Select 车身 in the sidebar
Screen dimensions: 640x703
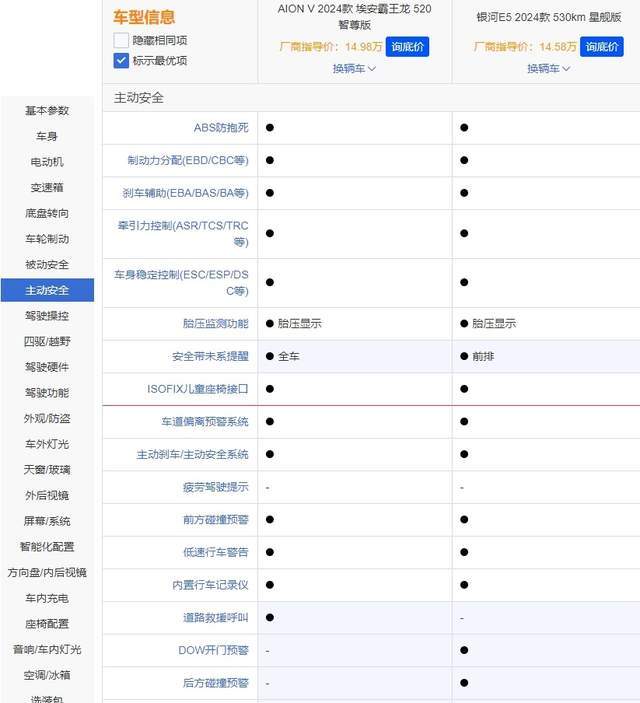(x=47, y=136)
